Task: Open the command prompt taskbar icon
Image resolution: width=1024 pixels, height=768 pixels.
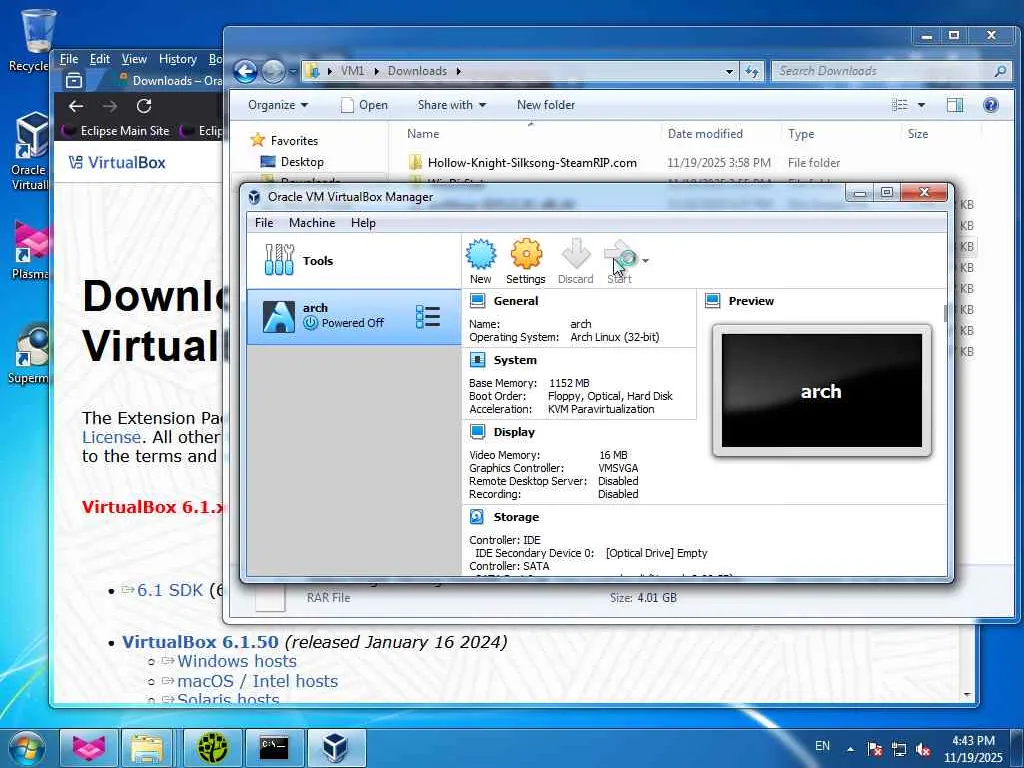Action: point(274,748)
